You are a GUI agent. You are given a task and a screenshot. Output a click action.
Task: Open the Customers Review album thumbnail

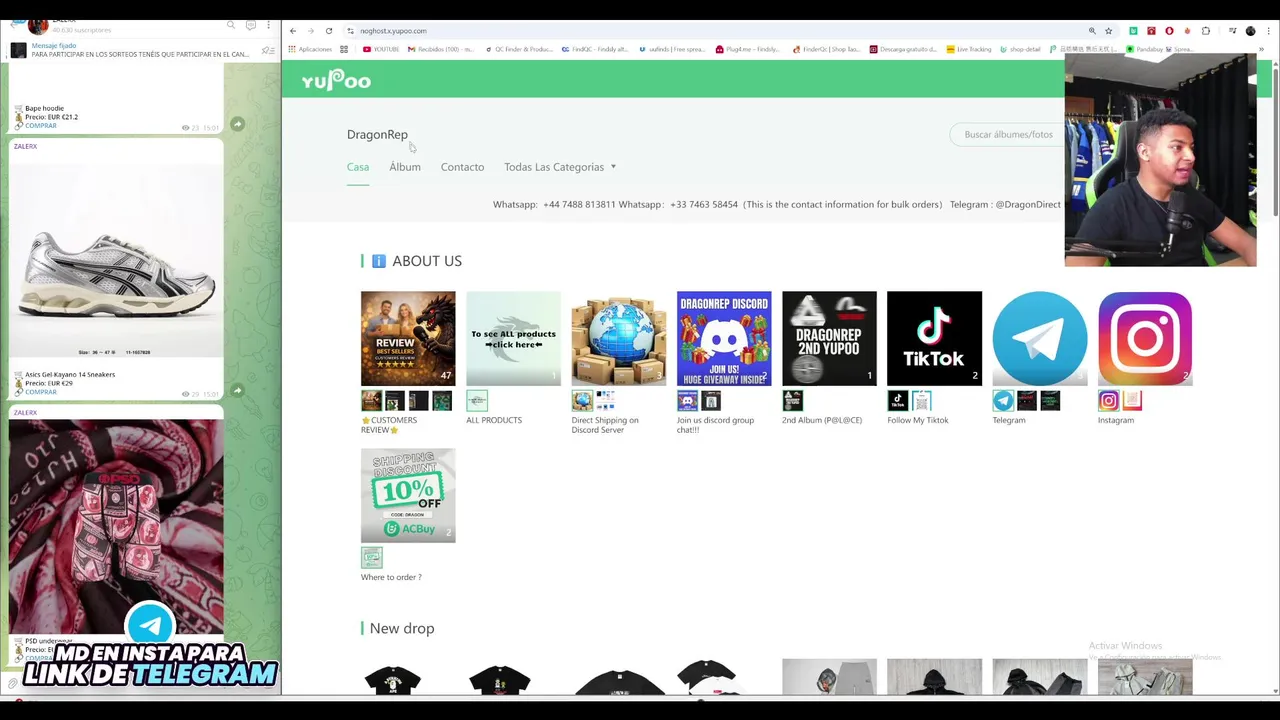point(408,338)
